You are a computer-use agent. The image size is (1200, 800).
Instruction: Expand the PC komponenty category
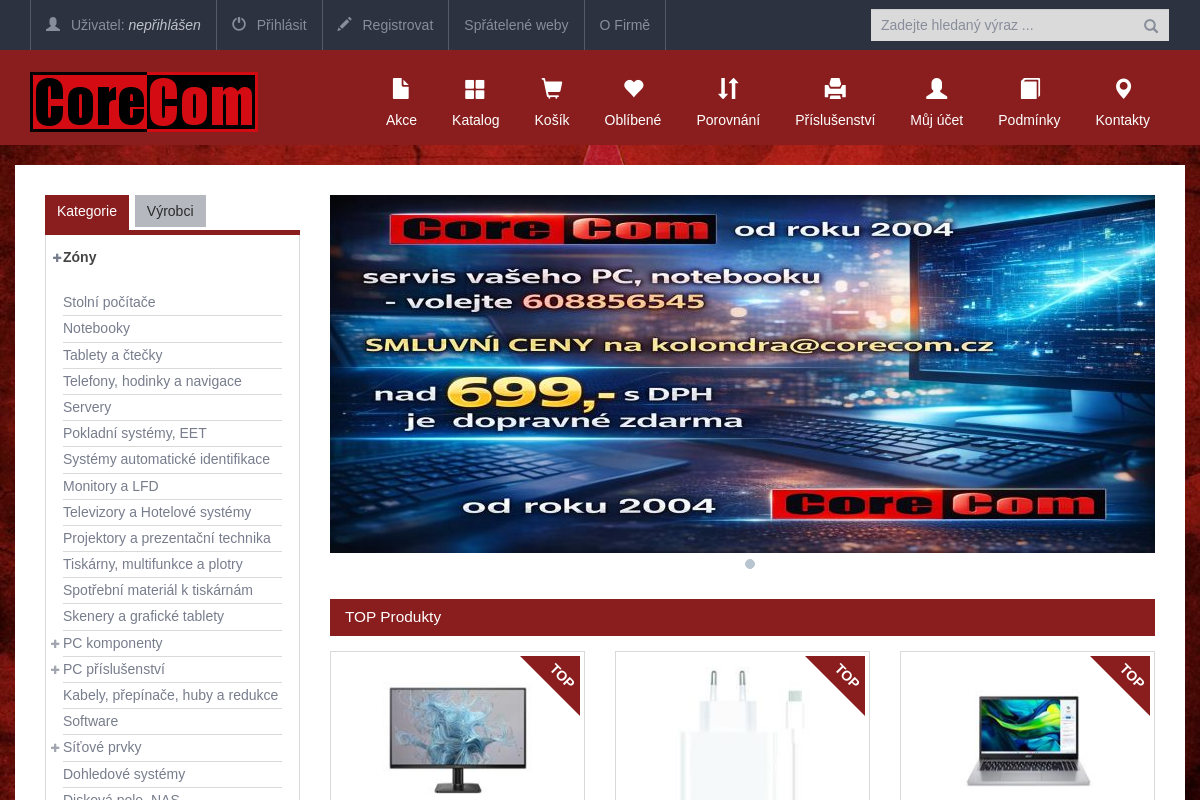point(55,643)
